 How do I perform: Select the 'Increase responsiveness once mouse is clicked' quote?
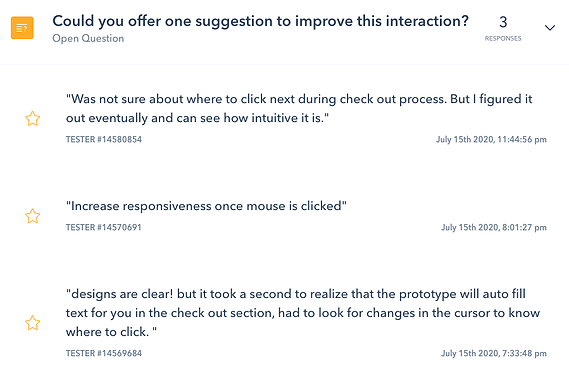pyautogui.click(x=206, y=206)
